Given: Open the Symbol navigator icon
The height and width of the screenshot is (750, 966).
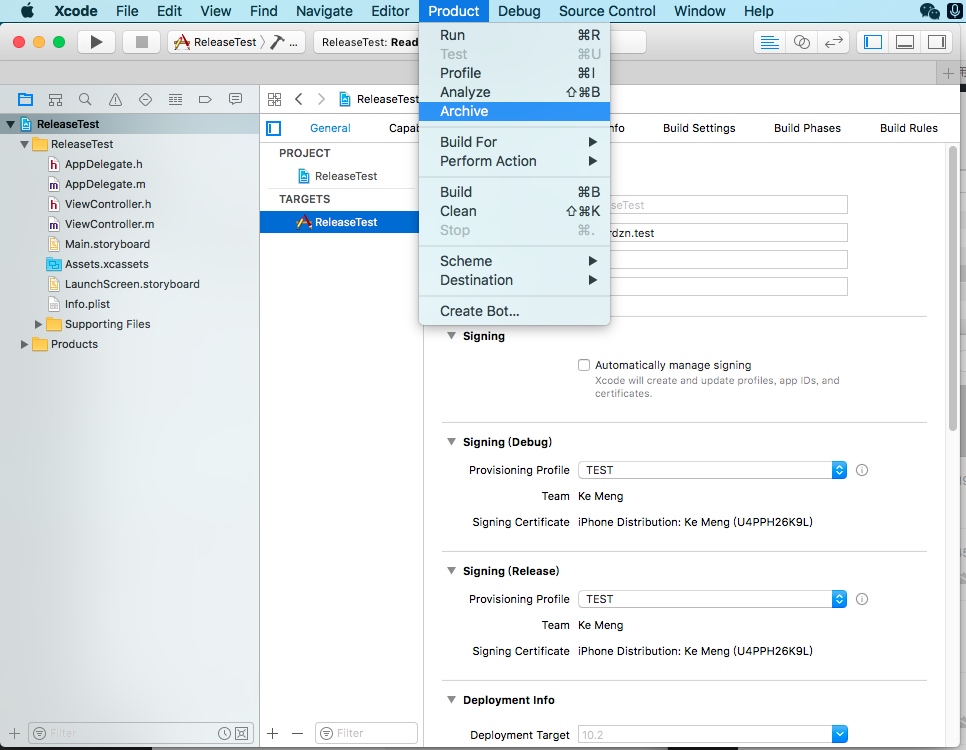Looking at the screenshot, I should pyautogui.click(x=55, y=99).
